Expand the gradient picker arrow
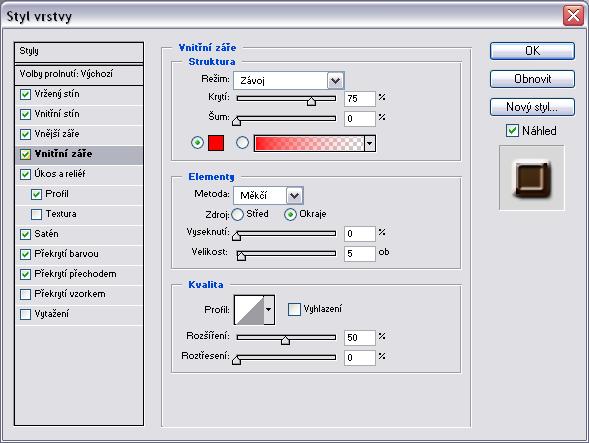Screen dimensions: 589x443 pos(370,144)
